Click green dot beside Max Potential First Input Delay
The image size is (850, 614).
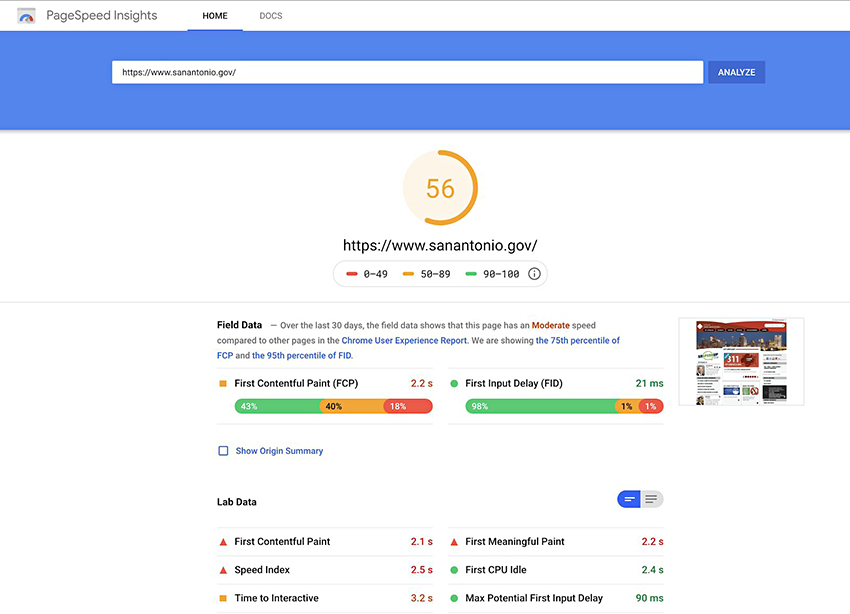tap(454, 598)
